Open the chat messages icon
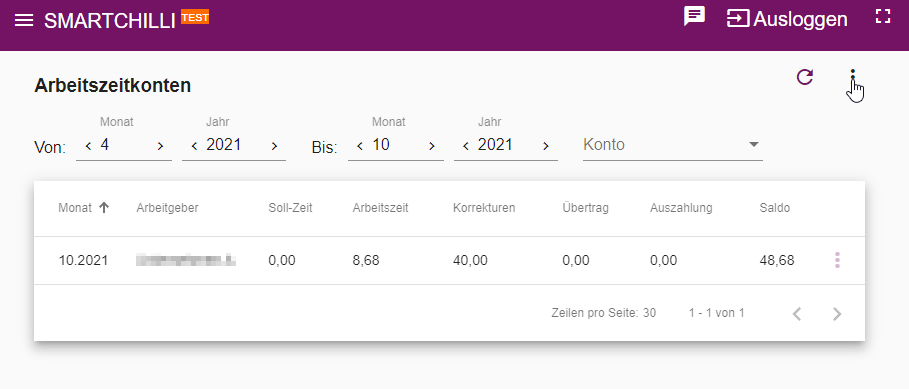The image size is (909, 389). coord(694,16)
